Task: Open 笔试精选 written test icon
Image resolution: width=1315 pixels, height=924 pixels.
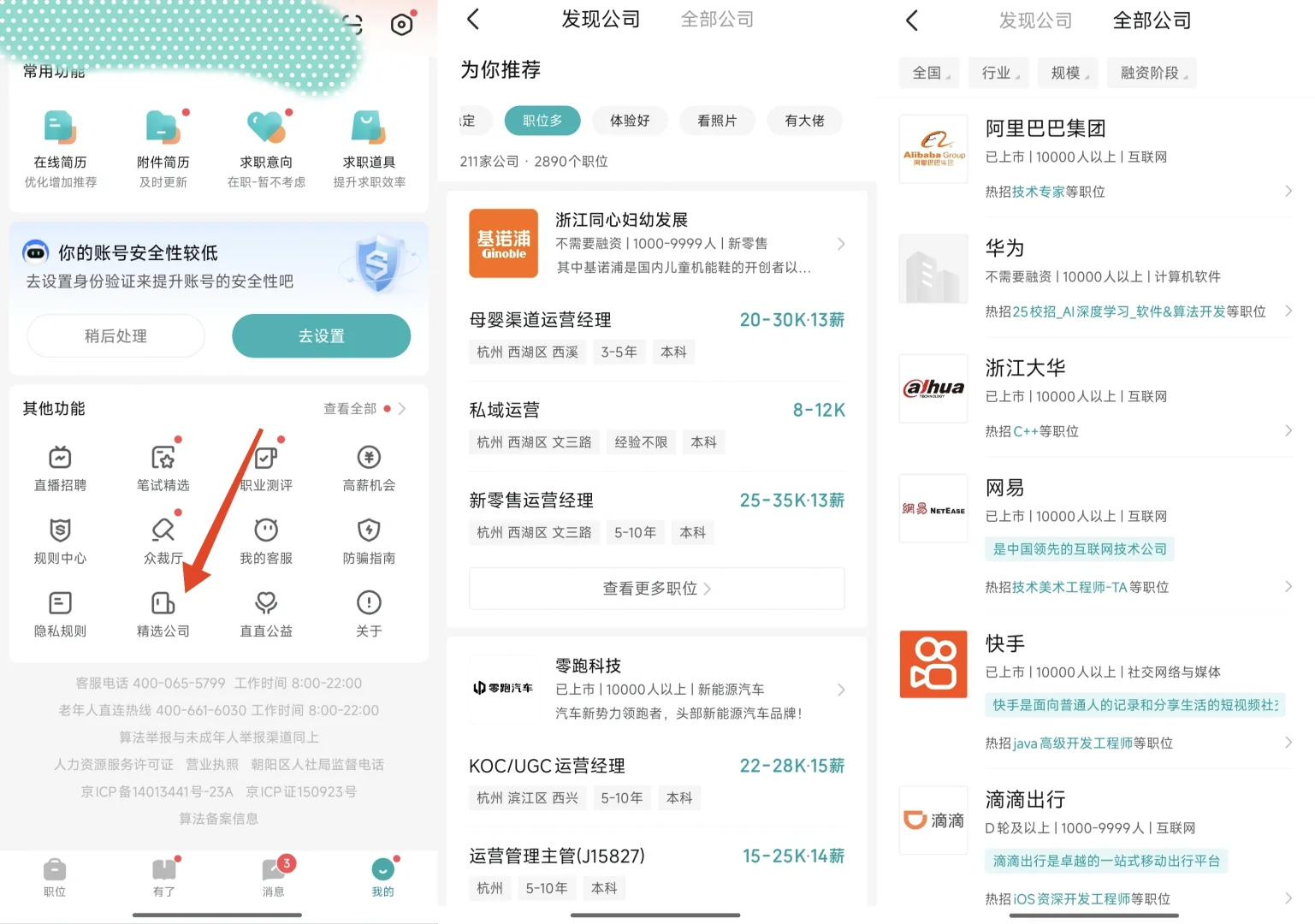Action: click(x=163, y=458)
